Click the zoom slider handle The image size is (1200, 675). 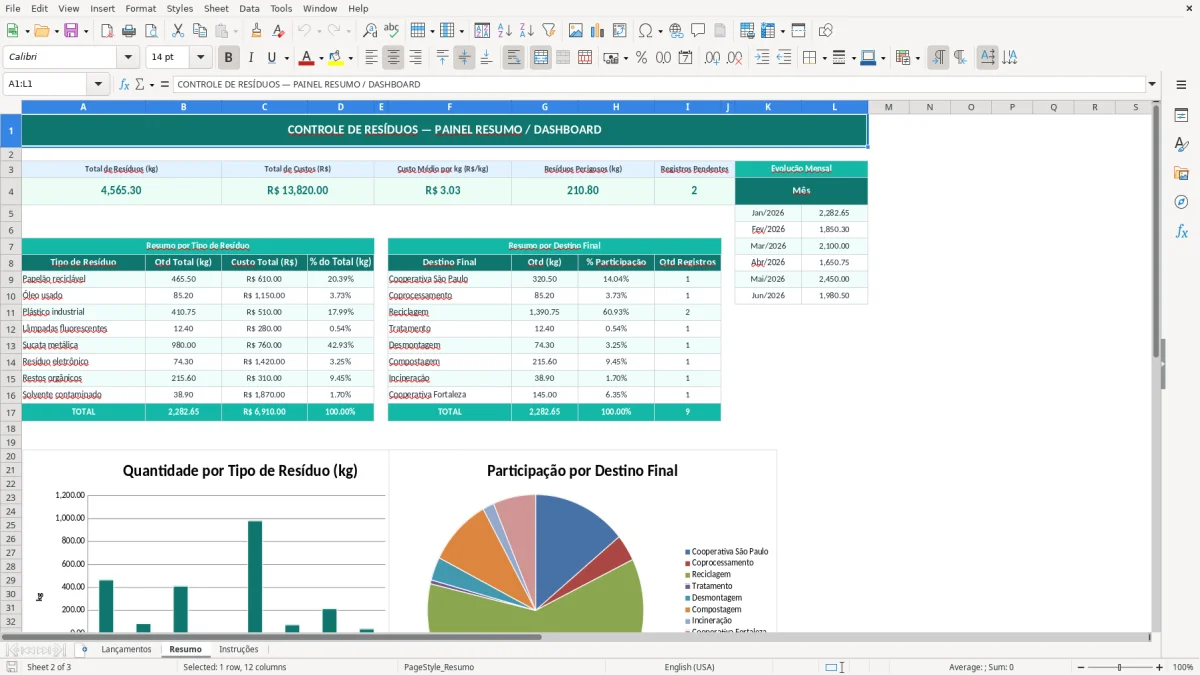click(x=1120, y=667)
